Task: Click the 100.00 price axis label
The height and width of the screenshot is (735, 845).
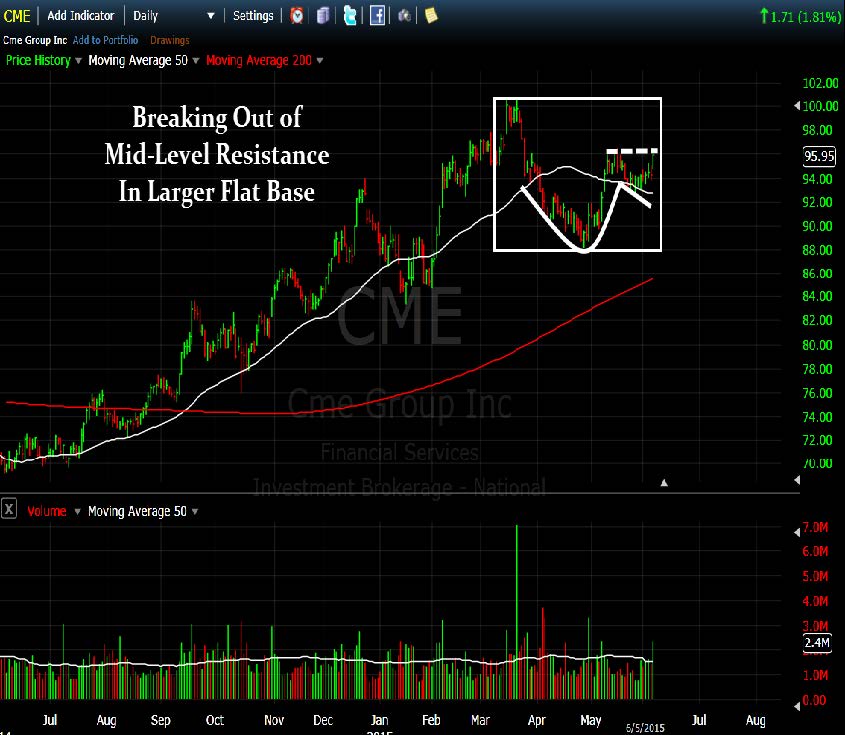Action: point(820,106)
